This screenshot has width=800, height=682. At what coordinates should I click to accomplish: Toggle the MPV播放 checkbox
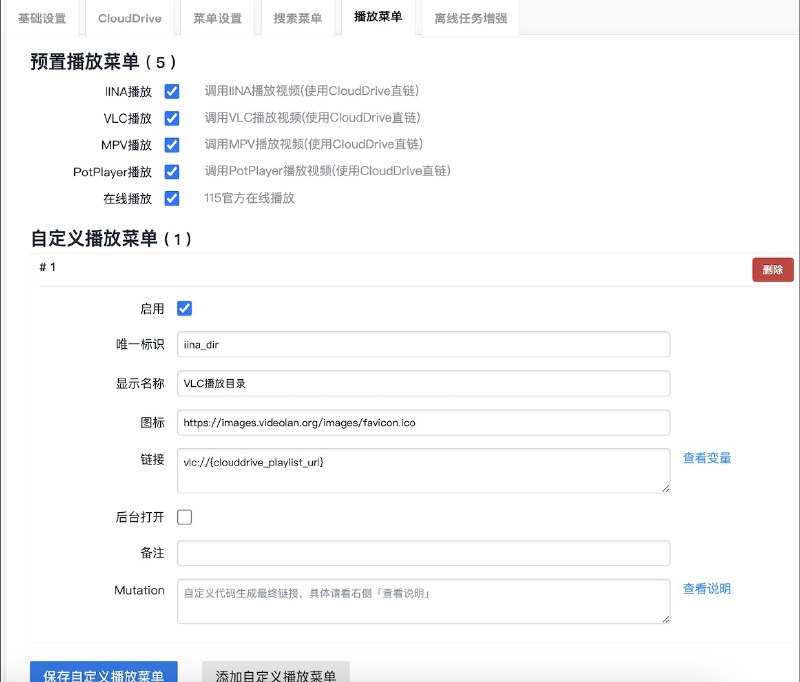pos(173,143)
